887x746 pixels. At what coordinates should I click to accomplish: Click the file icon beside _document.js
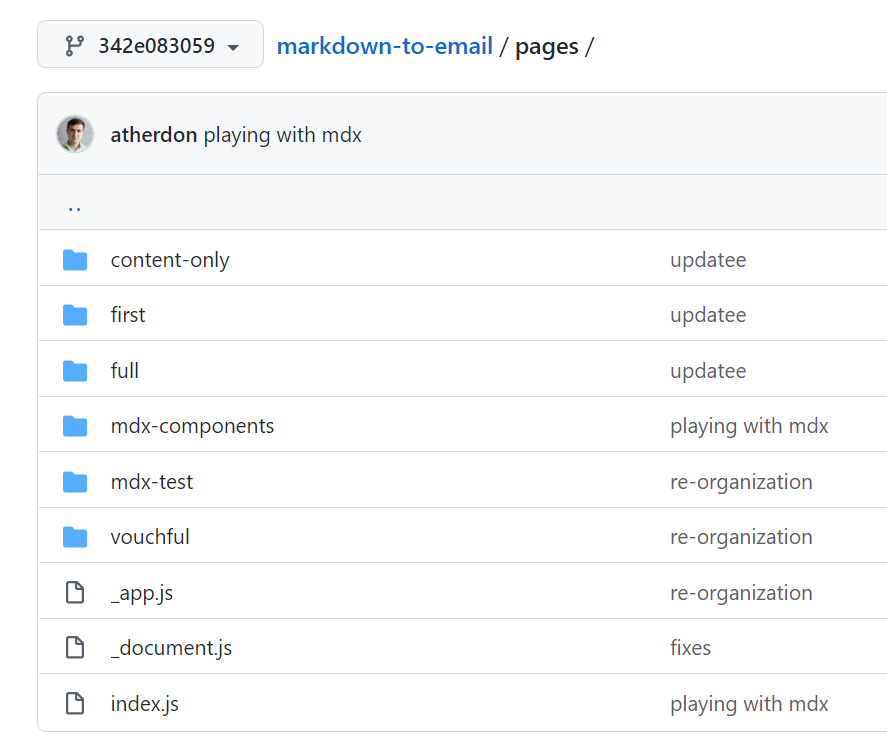(x=75, y=648)
